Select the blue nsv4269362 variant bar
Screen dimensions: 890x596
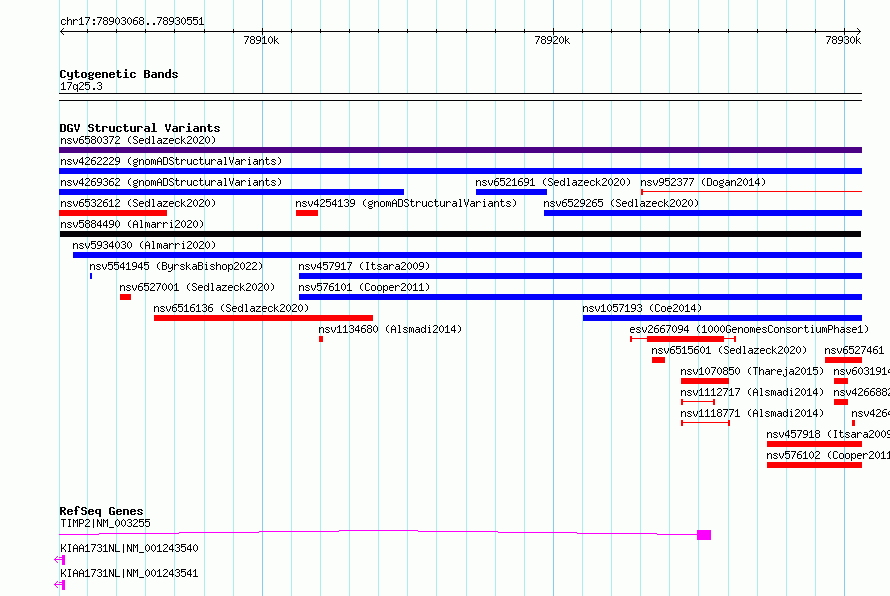pos(232,192)
